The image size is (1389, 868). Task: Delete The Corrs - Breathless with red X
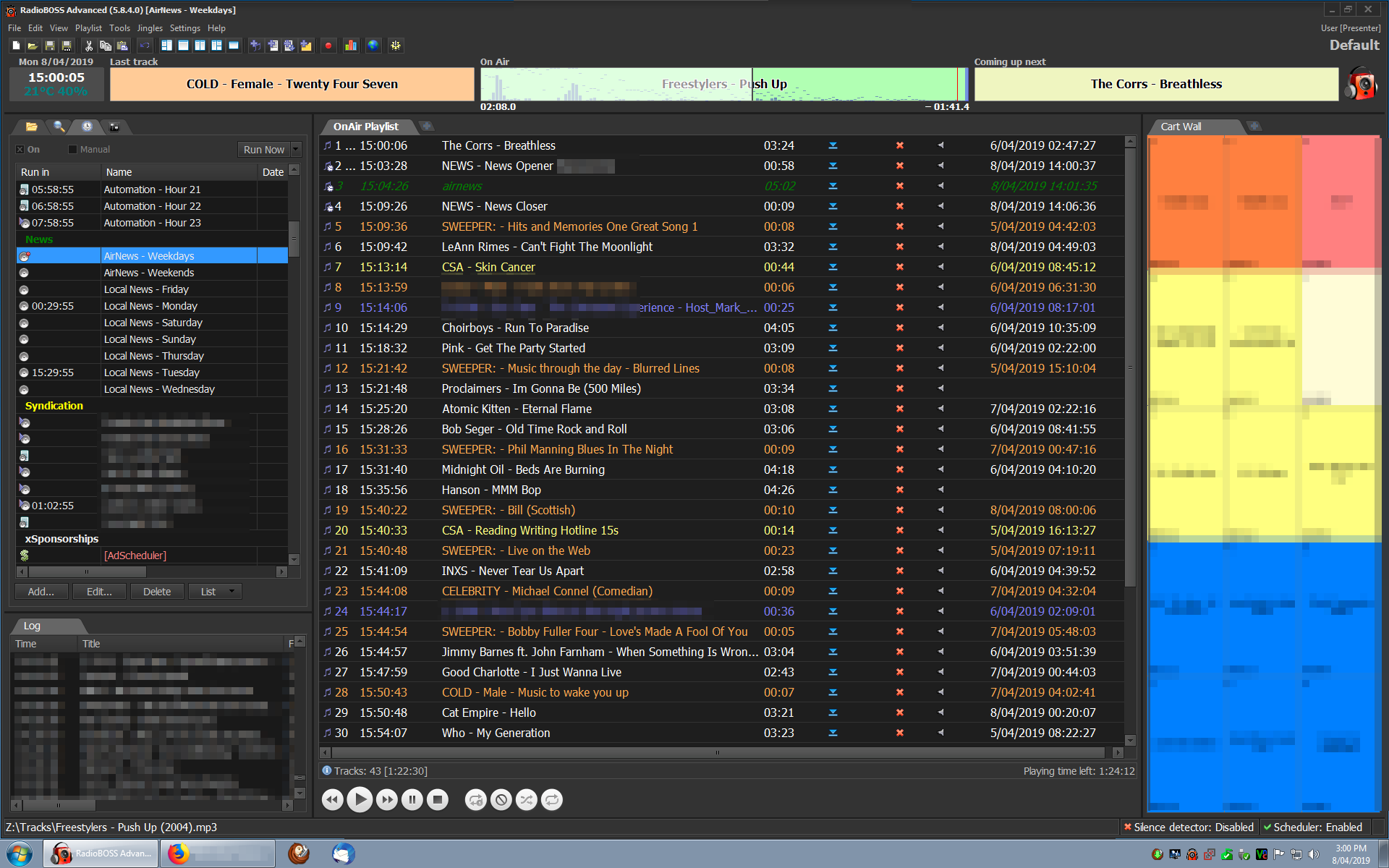[x=900, y=145]
